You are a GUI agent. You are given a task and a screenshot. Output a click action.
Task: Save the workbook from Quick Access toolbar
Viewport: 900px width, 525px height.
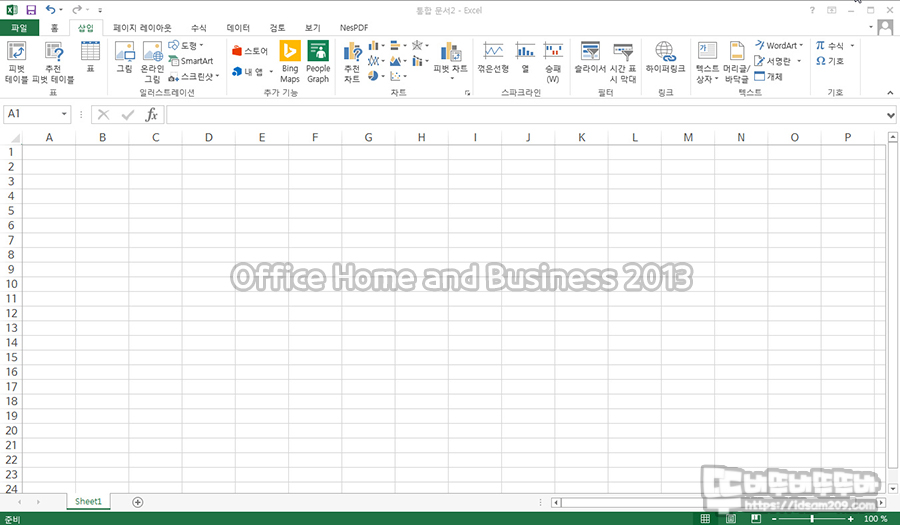pos(31,10)
